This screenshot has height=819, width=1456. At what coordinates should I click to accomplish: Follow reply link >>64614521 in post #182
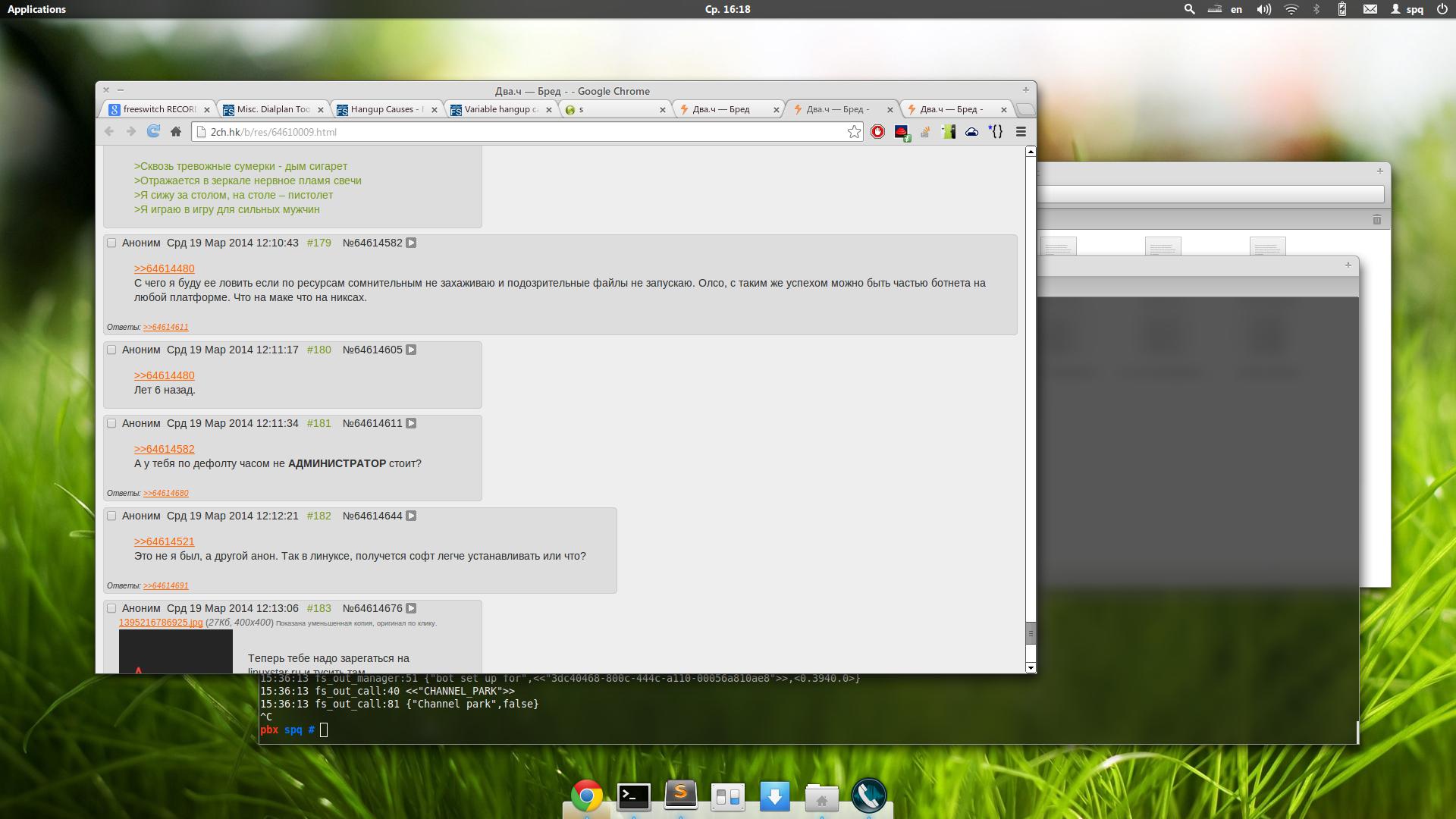(164, 541)
